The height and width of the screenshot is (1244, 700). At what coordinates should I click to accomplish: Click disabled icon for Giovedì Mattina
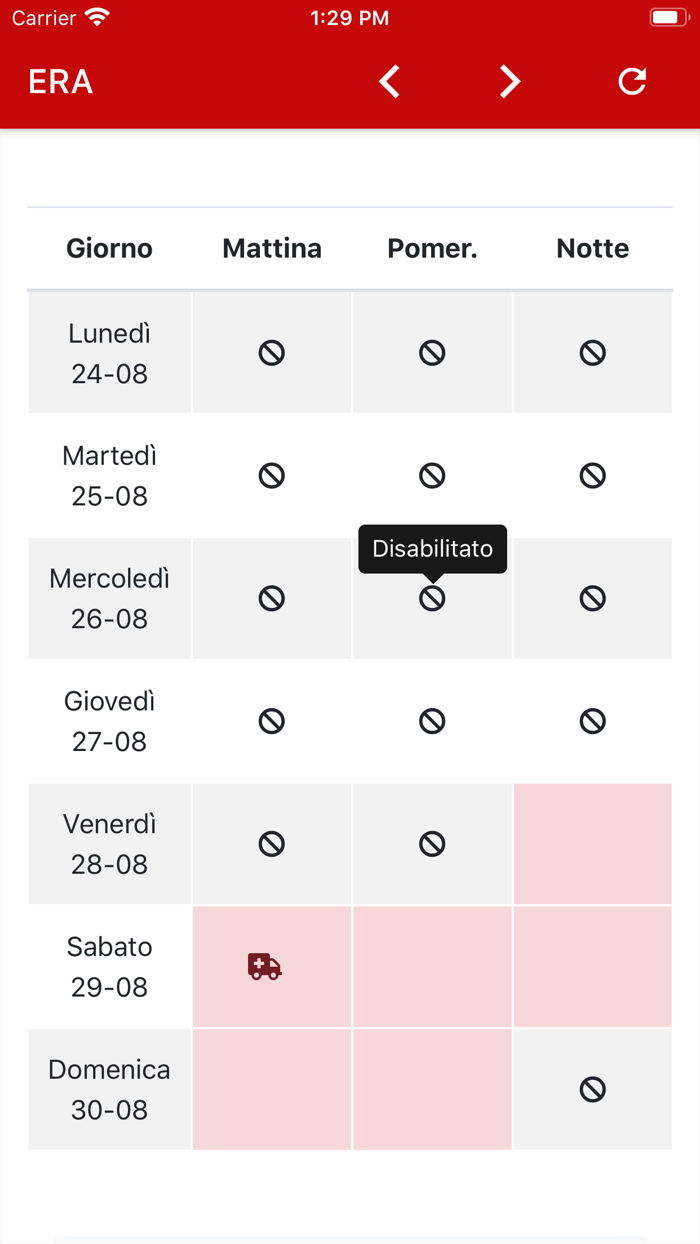click(x=272, y=721)
